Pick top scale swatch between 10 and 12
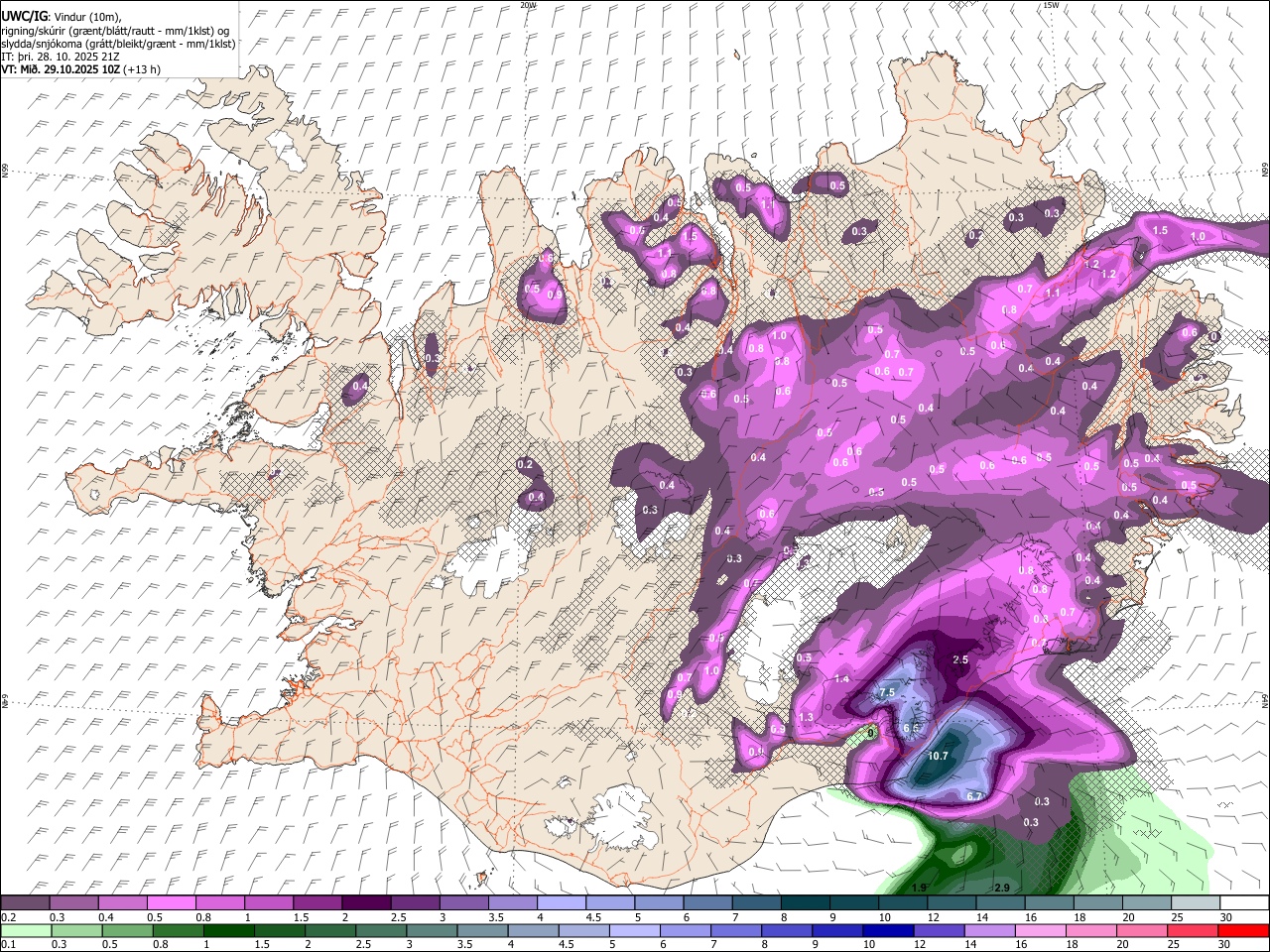The height and width of the screenshot is (952, 1270). pos(904,903)
